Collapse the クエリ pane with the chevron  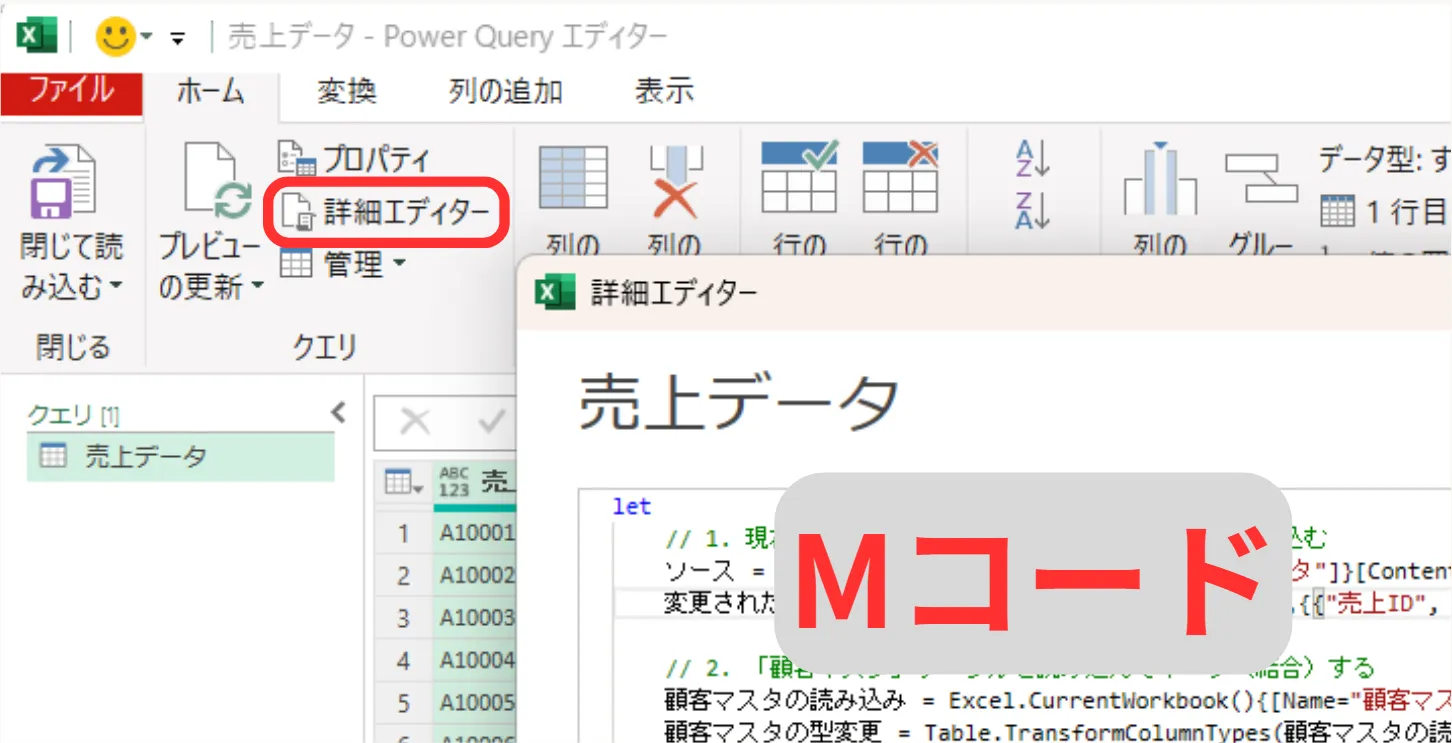click(338, 412)
